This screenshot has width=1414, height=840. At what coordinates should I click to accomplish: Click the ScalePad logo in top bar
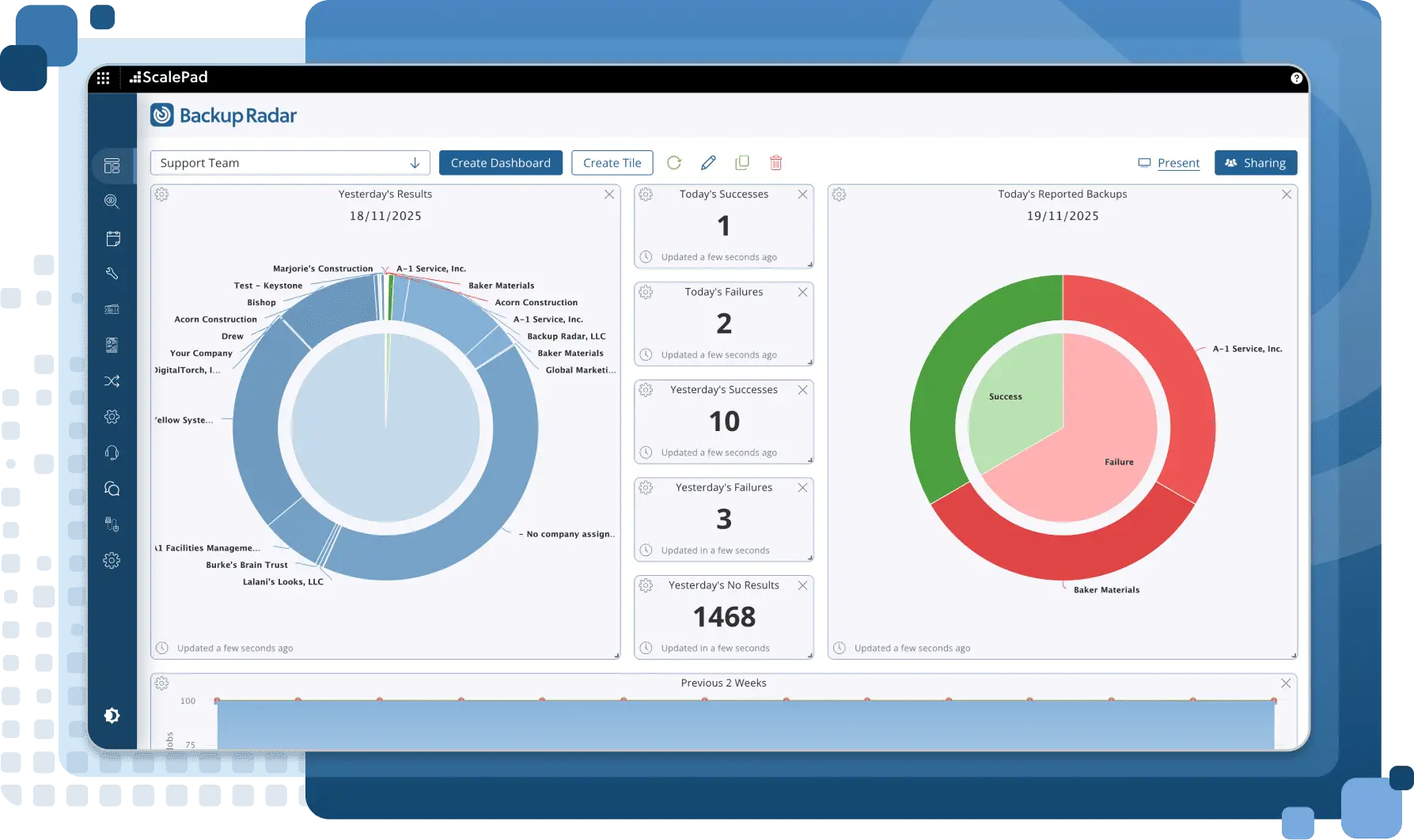pos(169,78)
